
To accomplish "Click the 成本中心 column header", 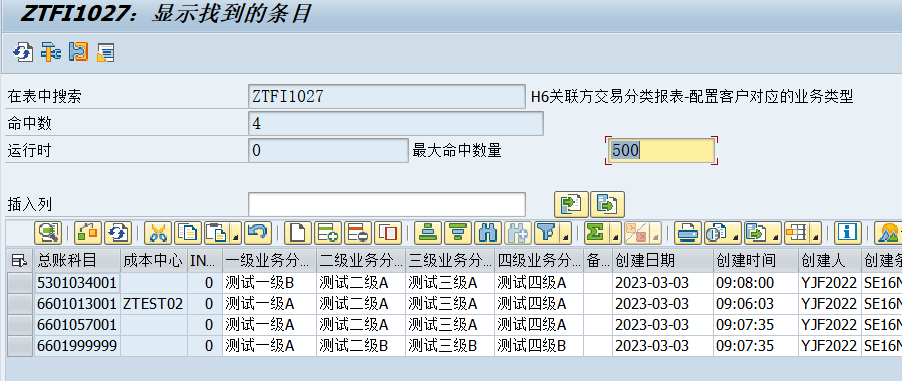I will point(154,261).
